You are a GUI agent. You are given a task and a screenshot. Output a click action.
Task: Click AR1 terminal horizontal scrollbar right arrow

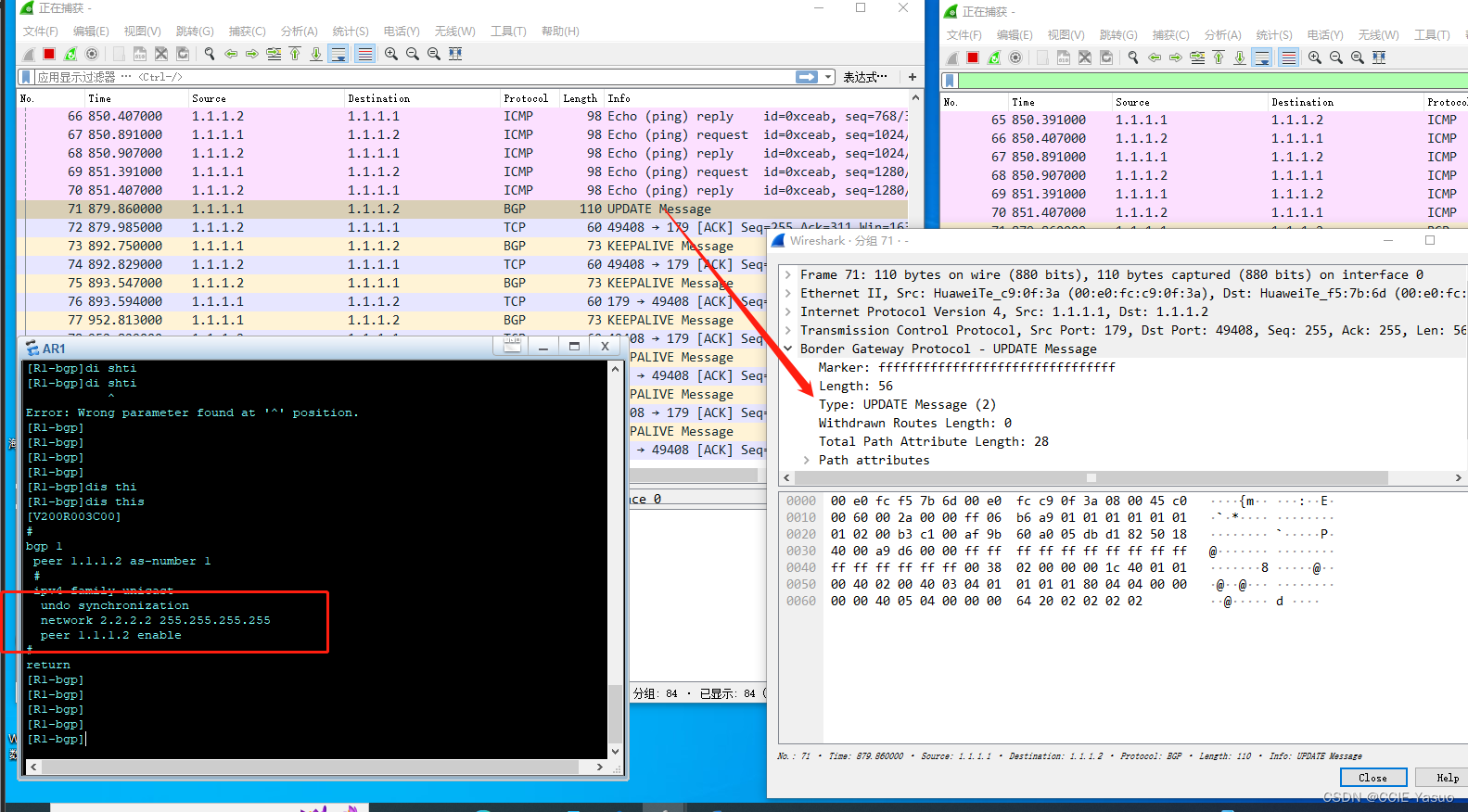pos(600,768)
